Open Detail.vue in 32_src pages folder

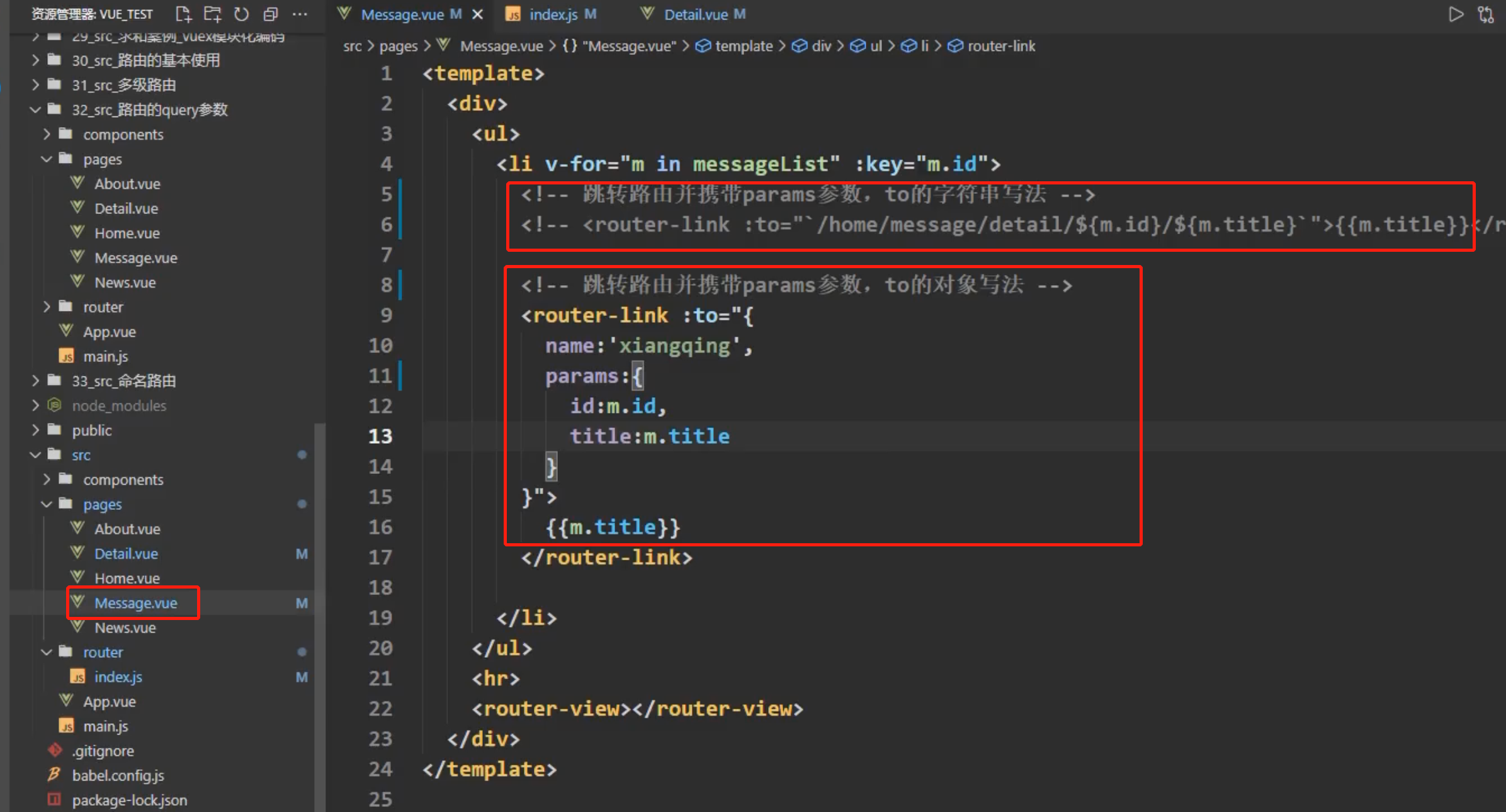126,208
